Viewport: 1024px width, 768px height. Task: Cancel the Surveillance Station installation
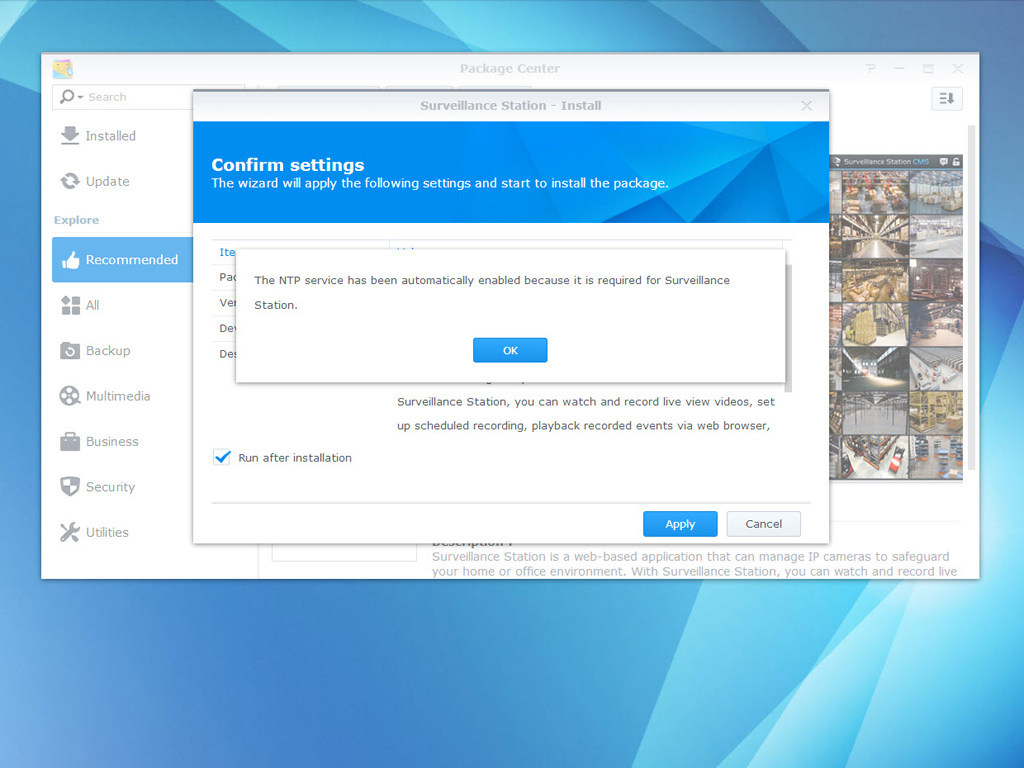(763, 524)
